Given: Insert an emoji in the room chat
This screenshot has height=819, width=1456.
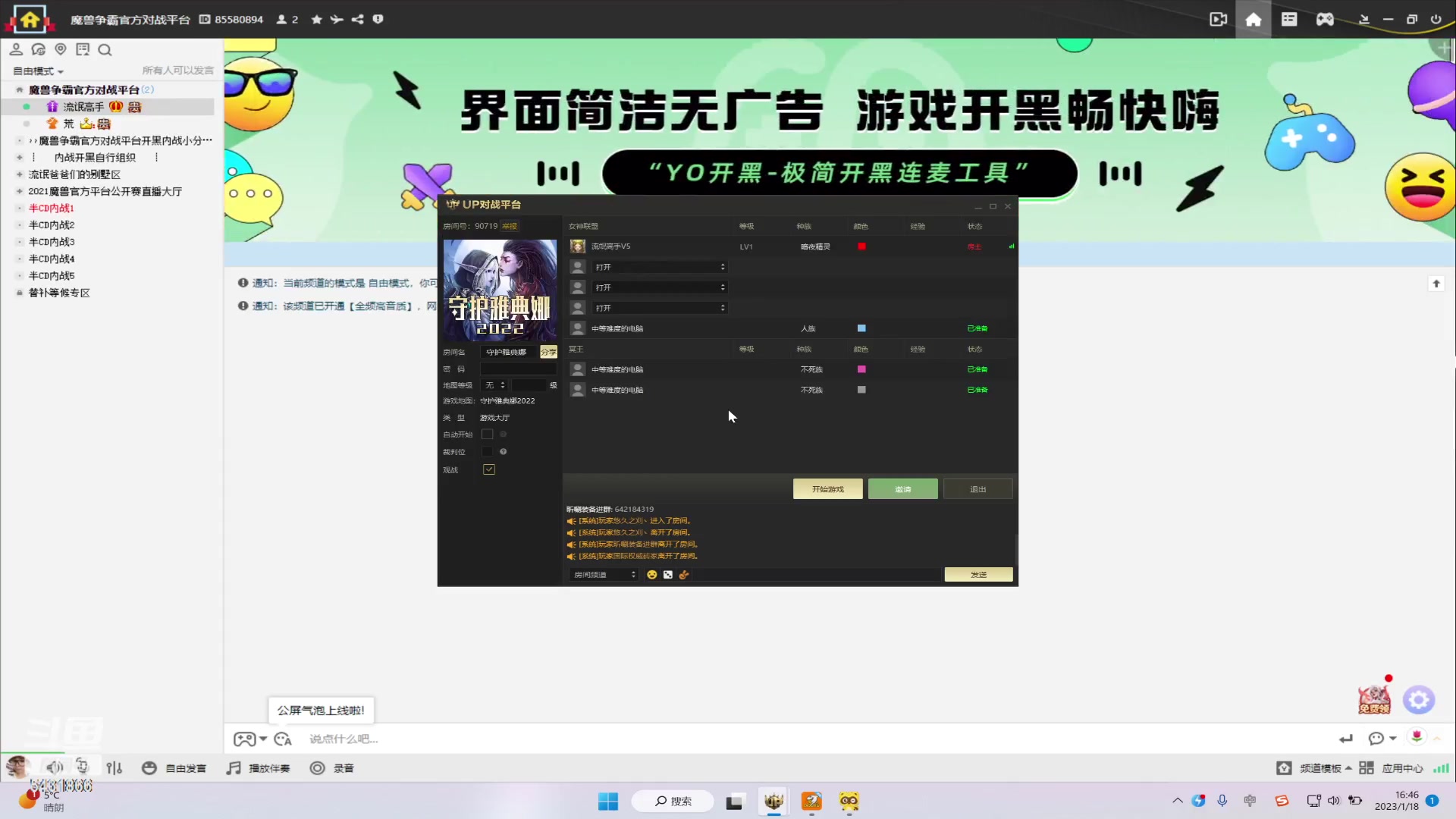Looking at the screenshot, I should coord(651,575).
